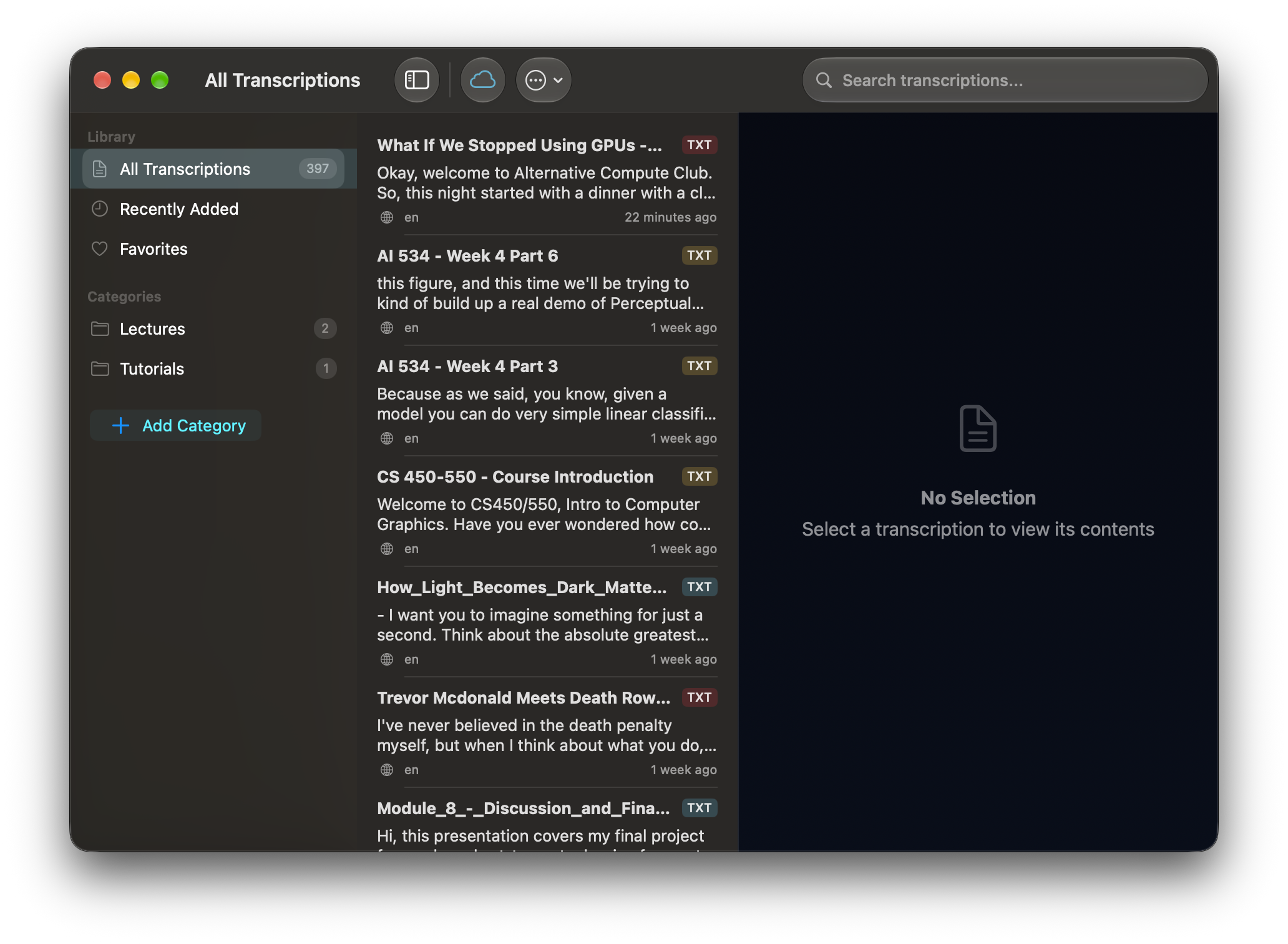Click the document icon beside All Transcriptions
The image size is (1288, 944).
[x=100, y=169]
